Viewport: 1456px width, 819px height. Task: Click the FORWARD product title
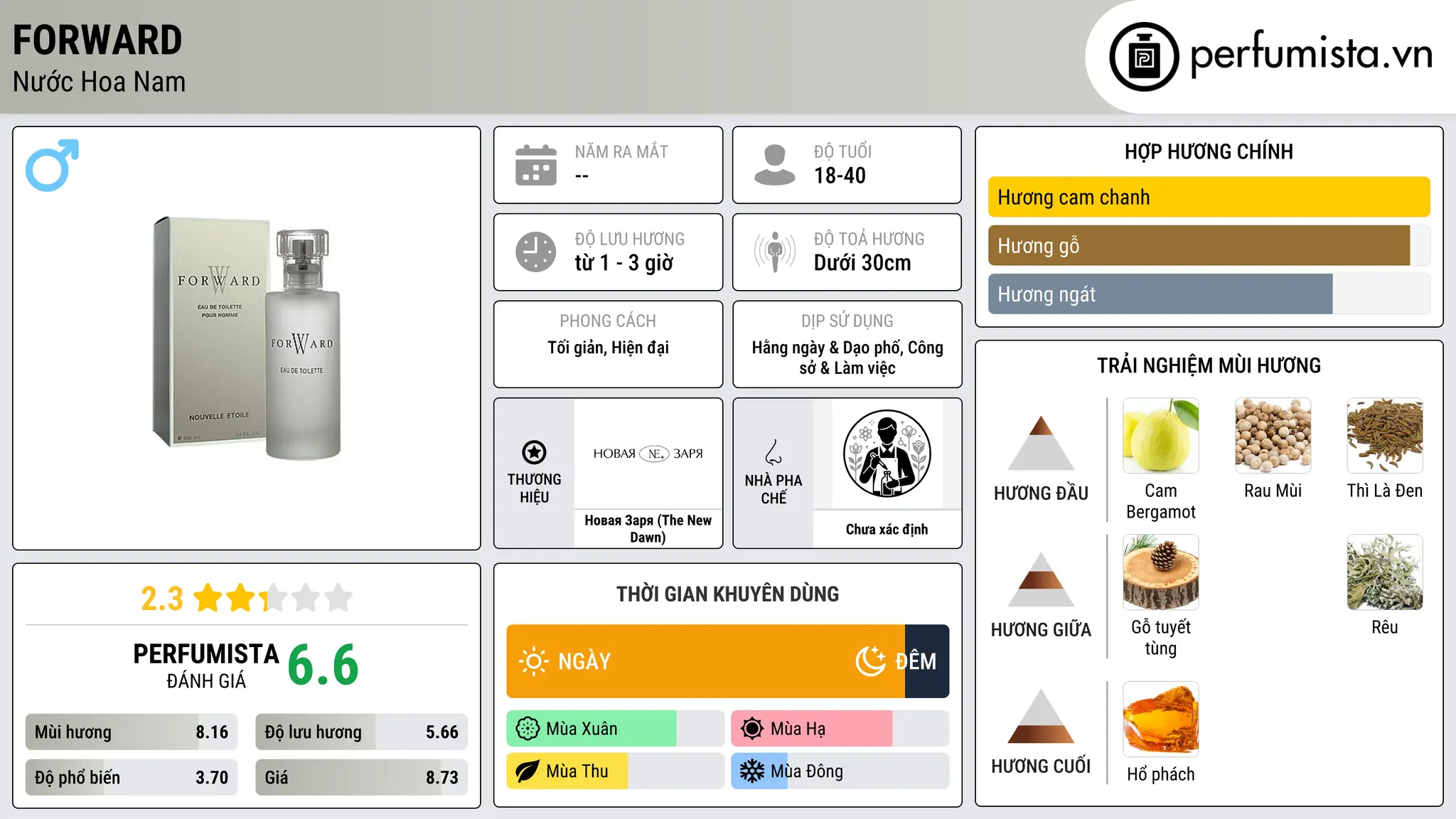[x=97, y=41]
